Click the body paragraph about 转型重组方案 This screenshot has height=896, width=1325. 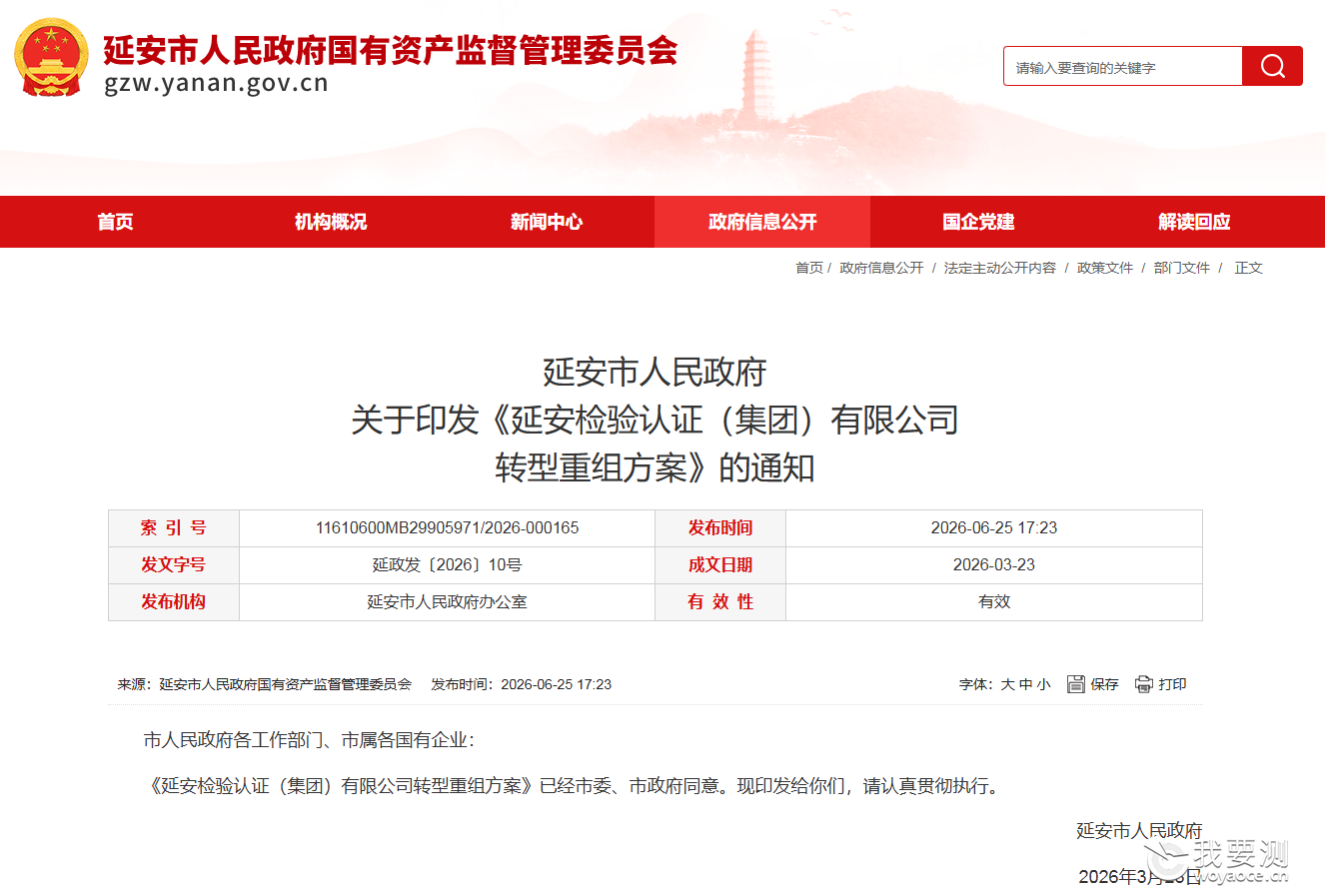tap(574, 786)
